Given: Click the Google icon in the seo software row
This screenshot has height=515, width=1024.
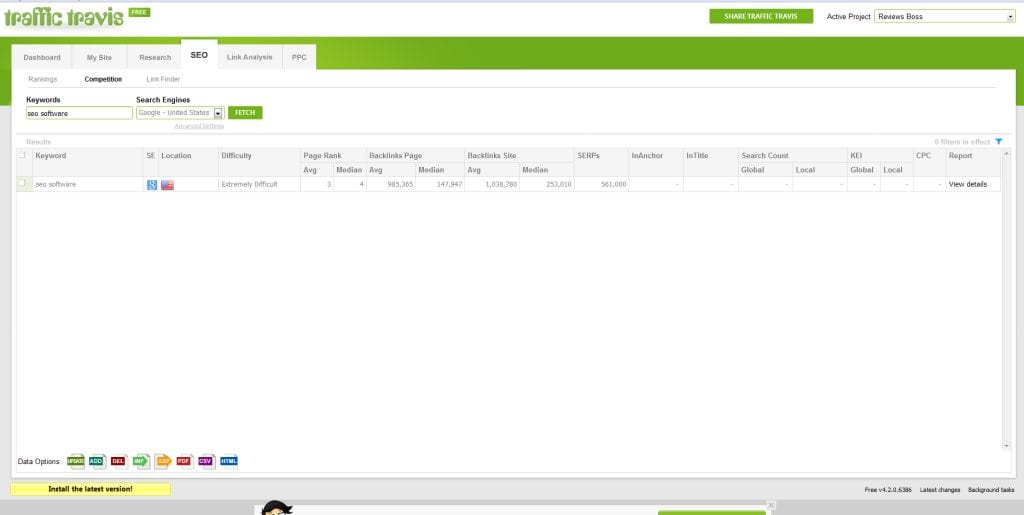Looking at the screenshot, I should pos(152,185).
